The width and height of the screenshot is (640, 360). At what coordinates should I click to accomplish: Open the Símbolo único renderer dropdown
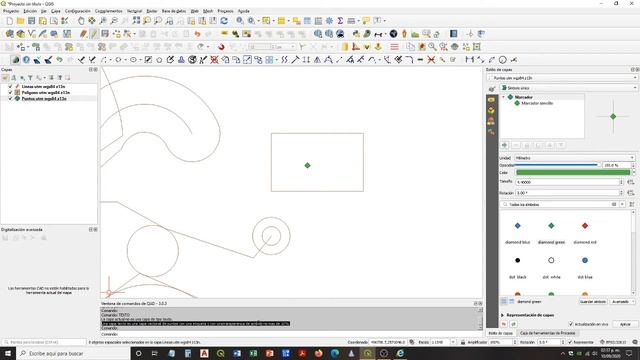pyautogui.click(x=569, y=88)
